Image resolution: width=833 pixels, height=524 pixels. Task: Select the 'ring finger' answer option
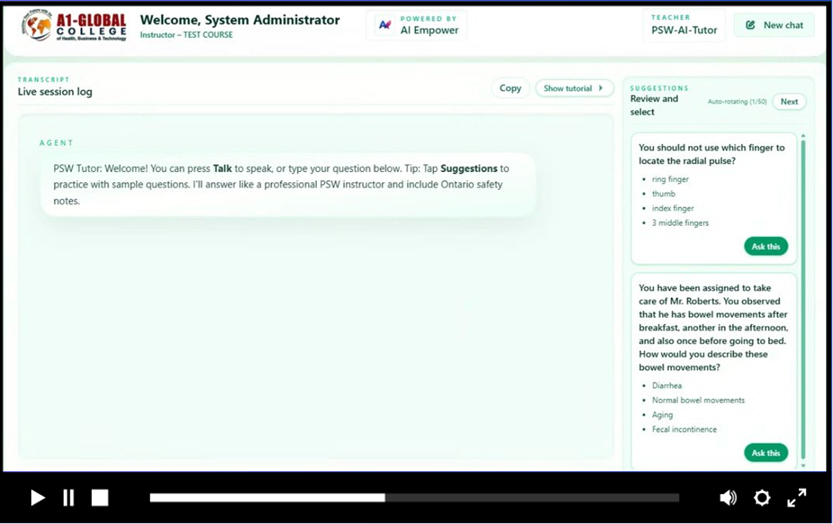(670, 179)
